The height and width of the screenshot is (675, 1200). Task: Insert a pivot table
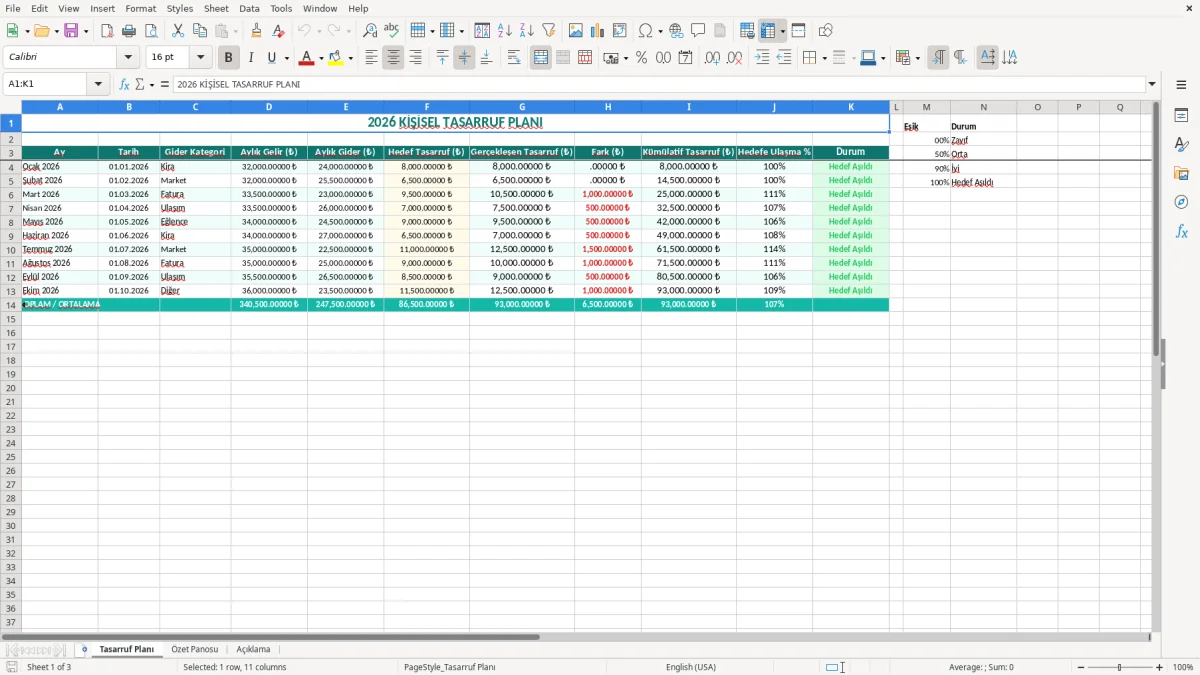pyautogui.click(x=620, y=31)
